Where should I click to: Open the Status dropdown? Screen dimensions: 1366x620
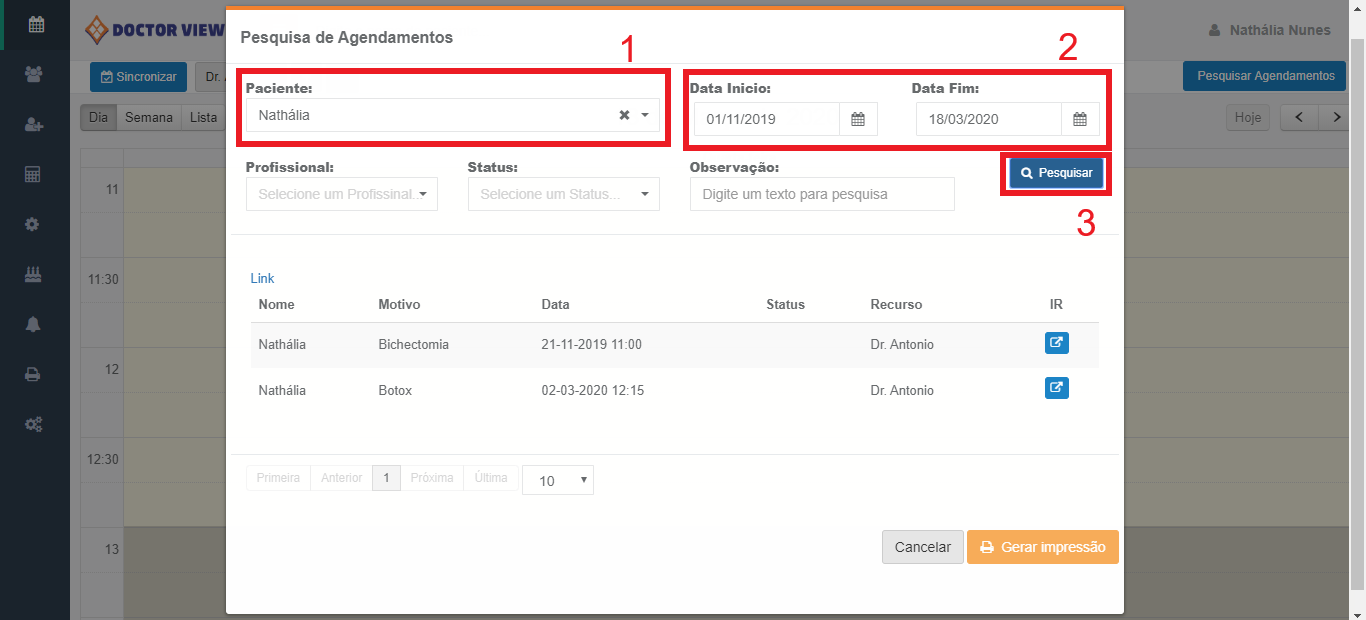tap(563, 194)
